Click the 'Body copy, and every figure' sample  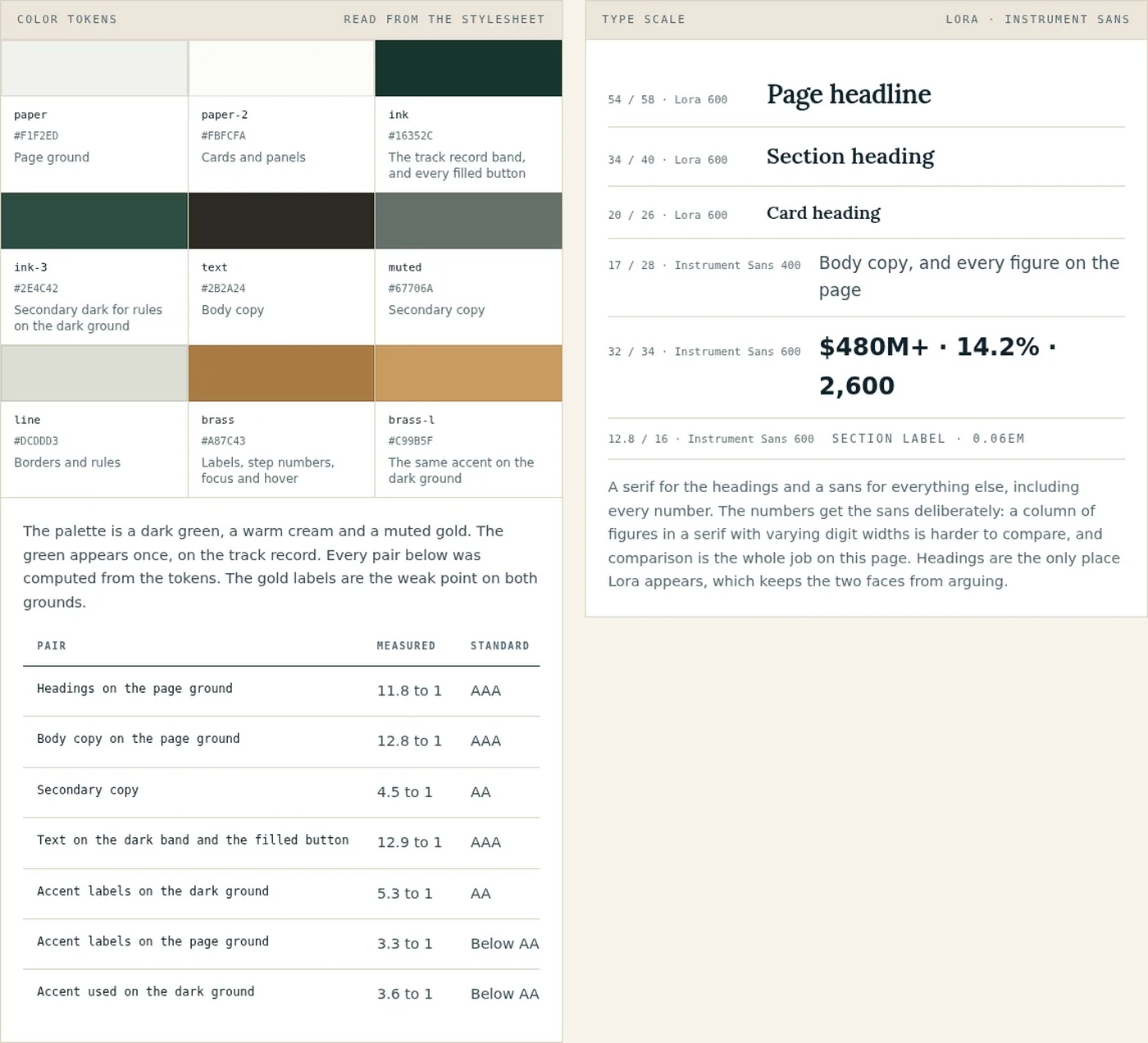969,276
